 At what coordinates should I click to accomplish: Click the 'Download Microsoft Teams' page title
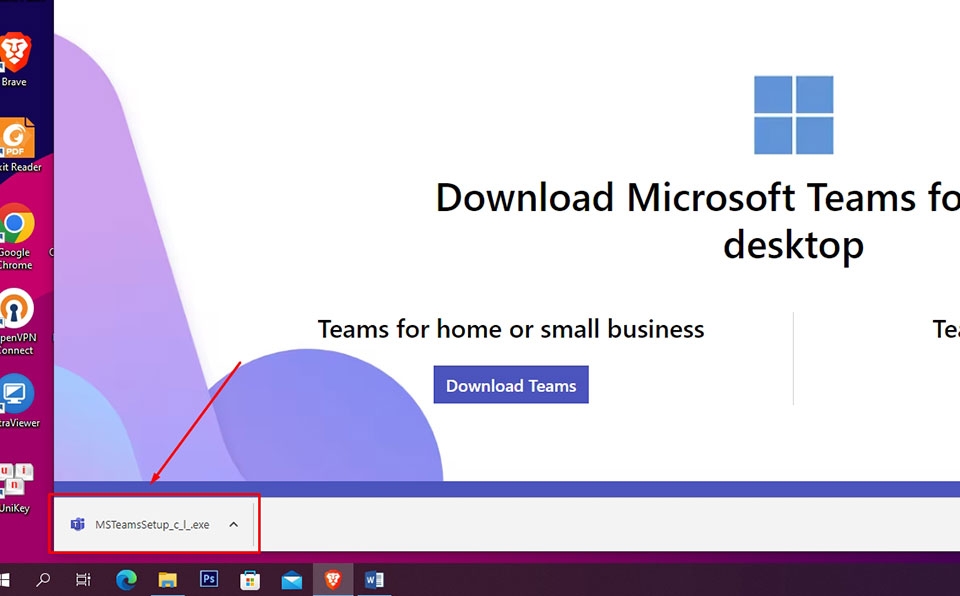pyautogui.click(x=698, y=221)
